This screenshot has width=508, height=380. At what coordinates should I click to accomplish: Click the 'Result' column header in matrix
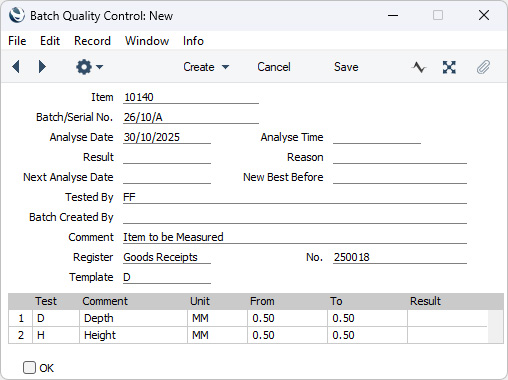point(425,301)
